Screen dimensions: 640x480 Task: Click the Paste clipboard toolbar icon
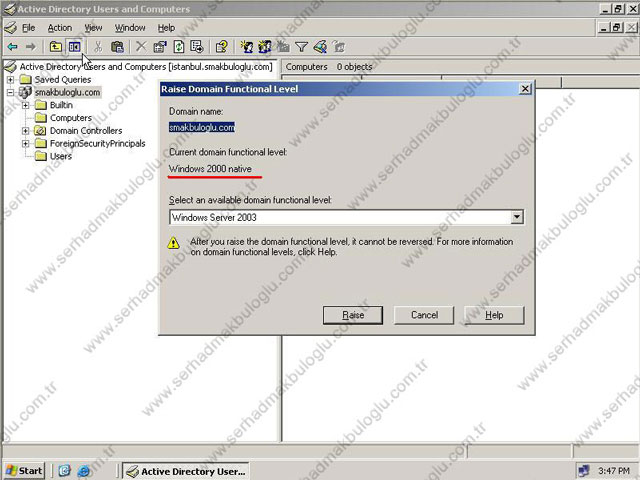coord(117,47)
